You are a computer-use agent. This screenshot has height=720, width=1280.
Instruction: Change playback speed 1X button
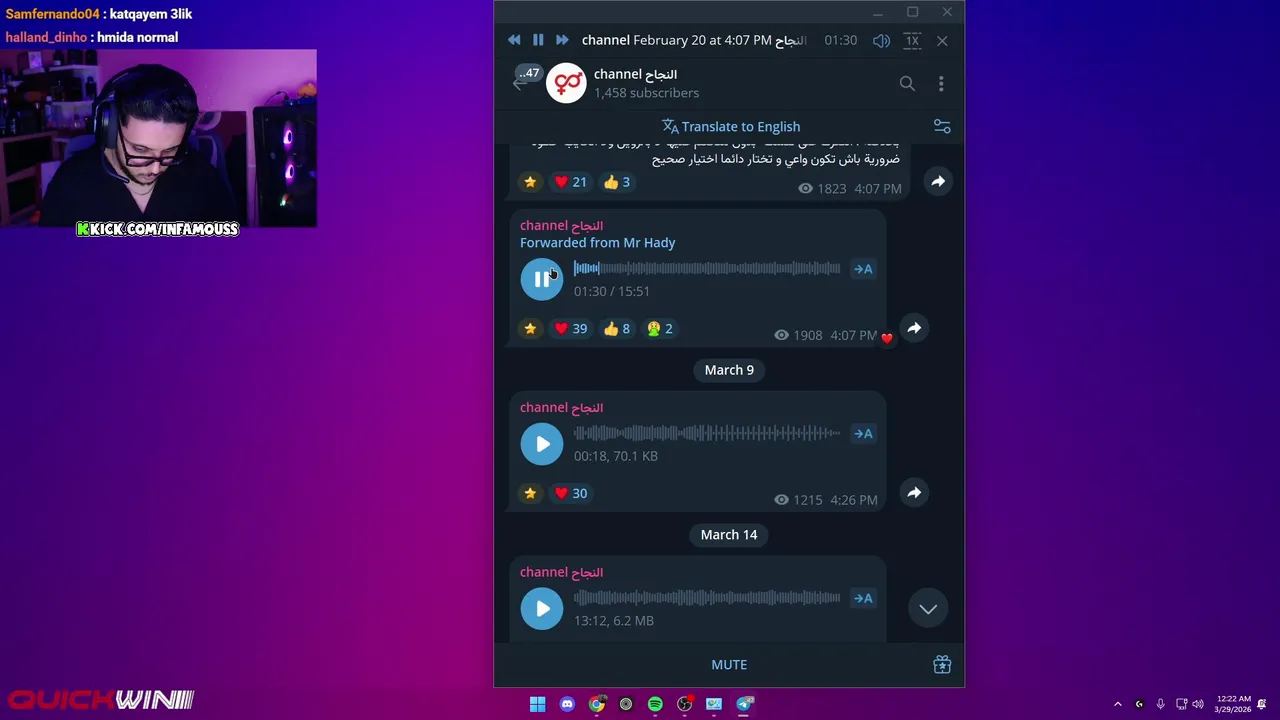pyautogui.click(x=912, y=40)
